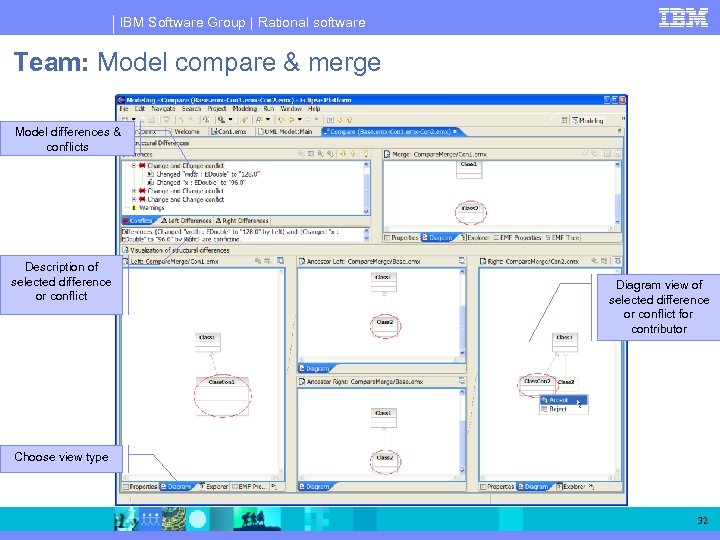Open Explorer tab in Merge pane
The height and width of the screenshot is (540, 720).
pyautogui.click(x=475, y=238)
